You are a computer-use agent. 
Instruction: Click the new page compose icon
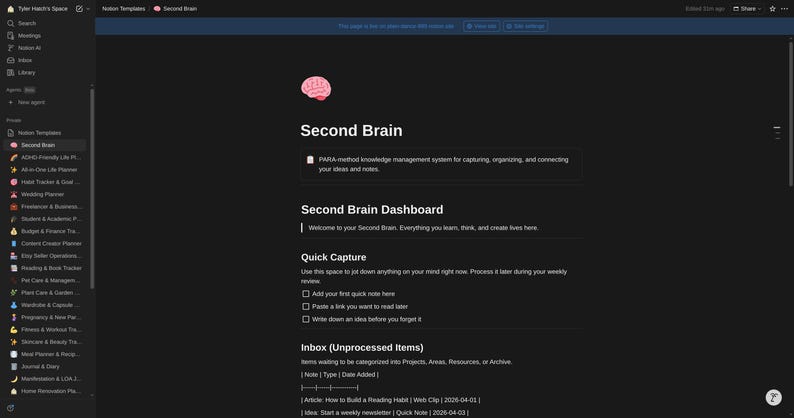pyautogui.click(x=79, y=9)
